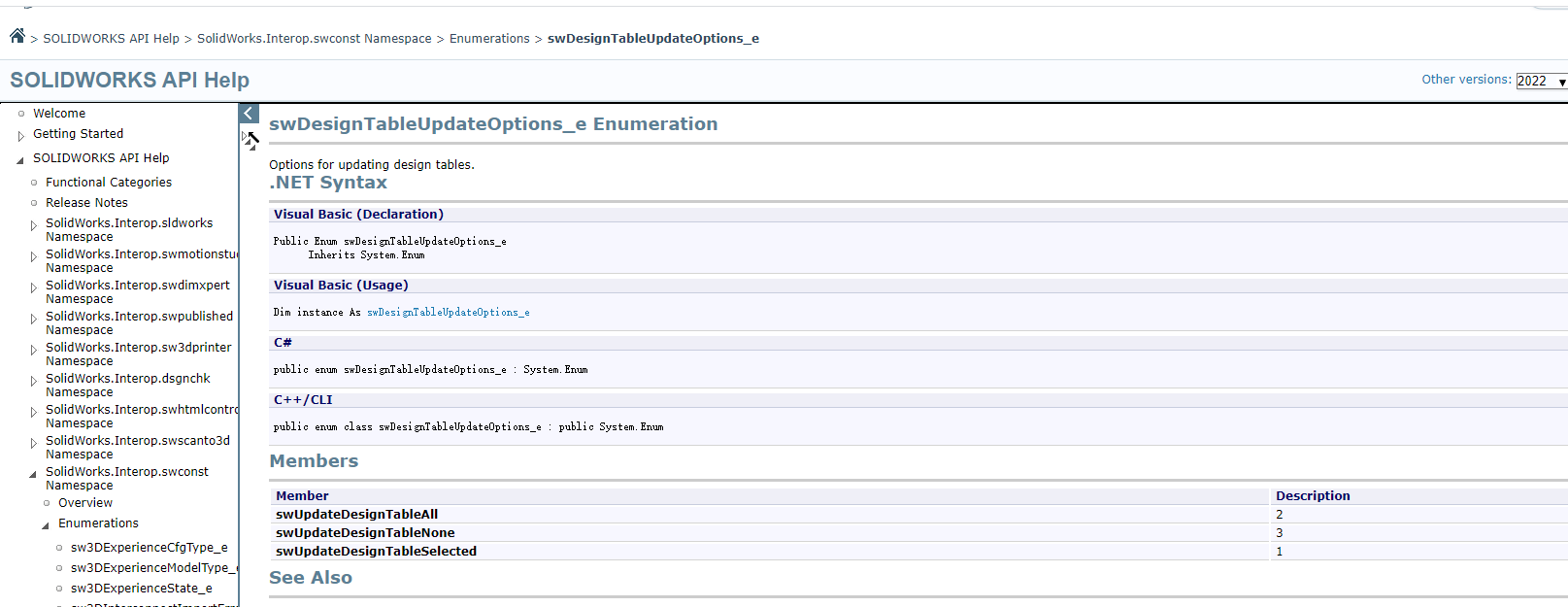Image resolution: width=1568 pixels, height=607 pixels.
Task: Open Other versions dropdown showing 2022
Action: pyautogui.click(x=1541, y=82)
